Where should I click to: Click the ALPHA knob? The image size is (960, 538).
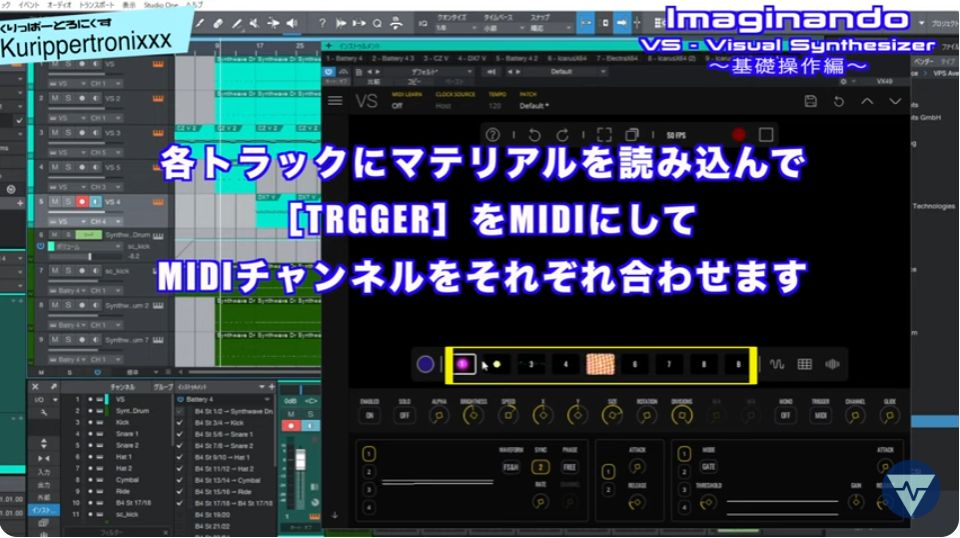pyautogui.click(x=438, y=416)
